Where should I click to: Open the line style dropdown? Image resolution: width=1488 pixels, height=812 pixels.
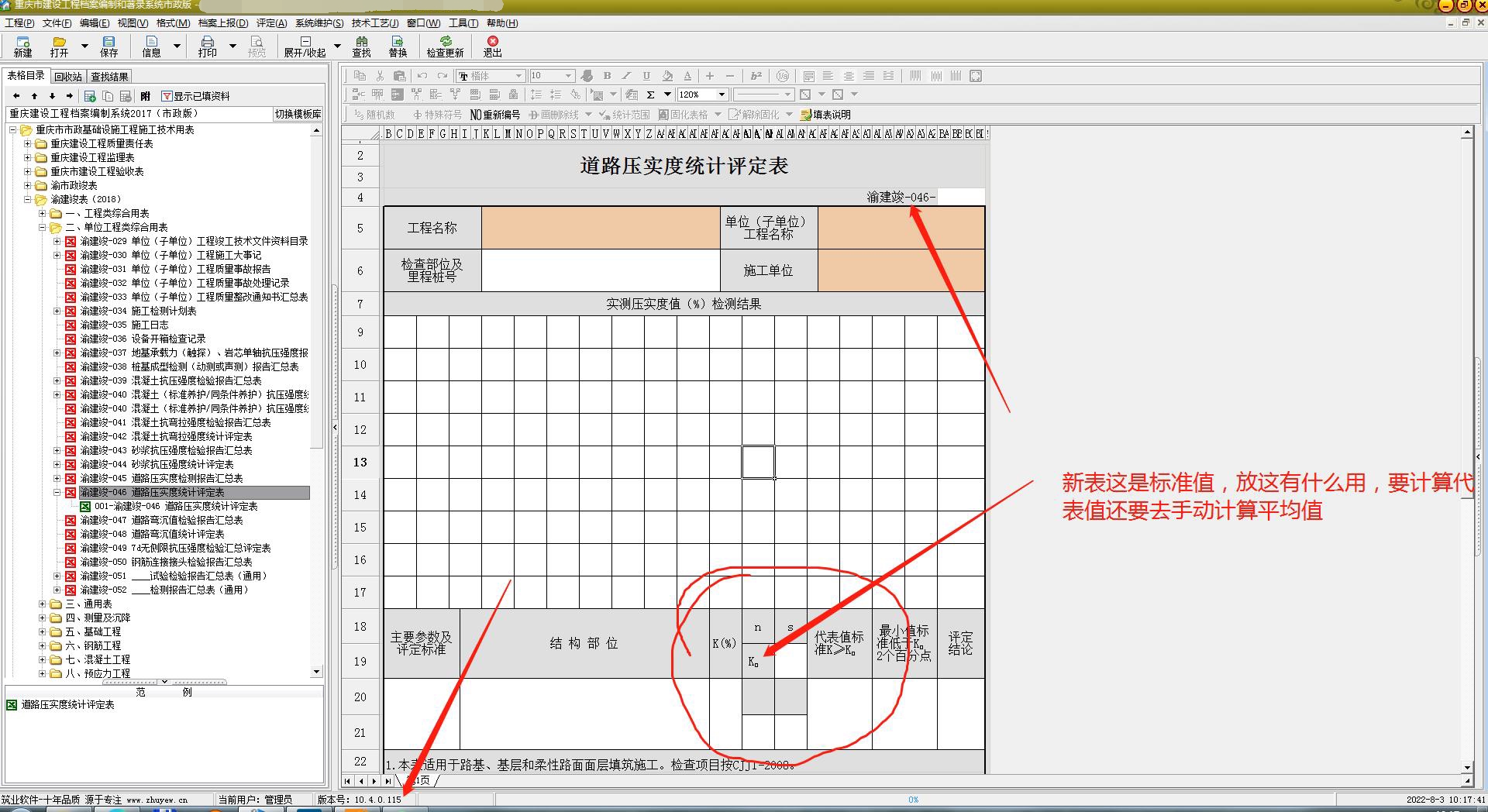pos(787,95)
